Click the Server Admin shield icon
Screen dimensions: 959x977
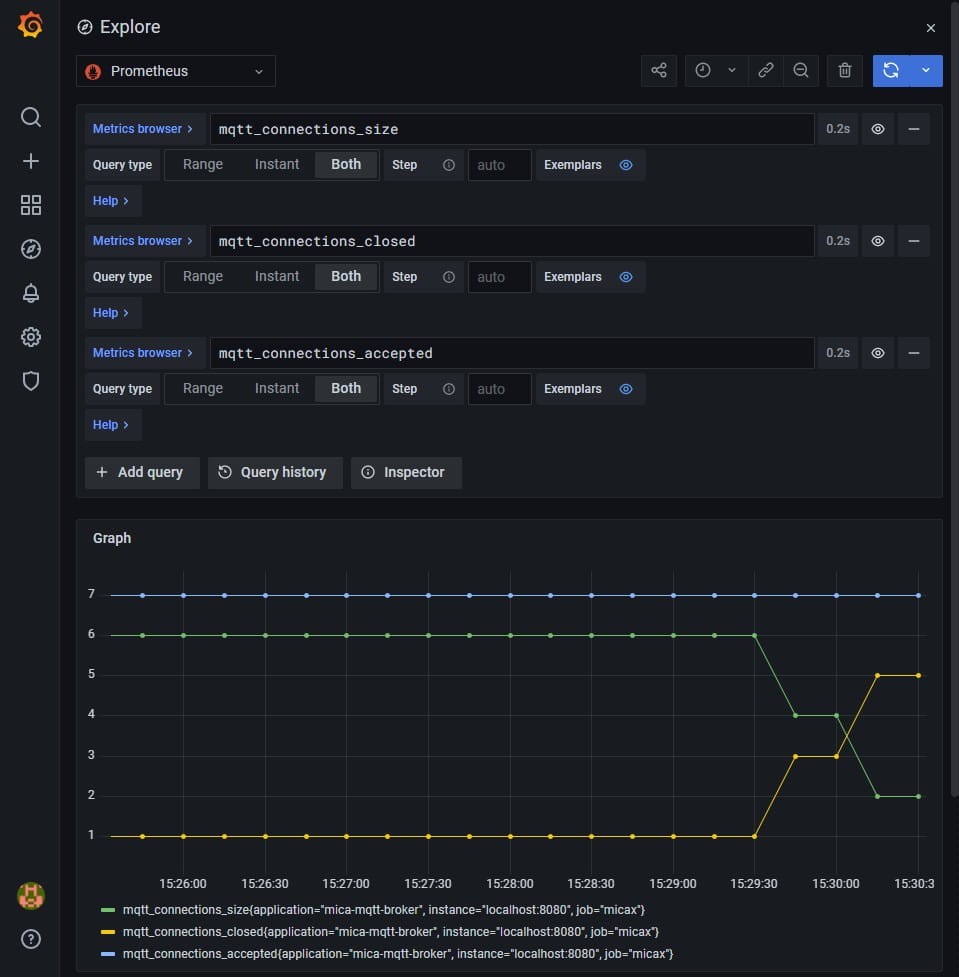click(31, 381)
